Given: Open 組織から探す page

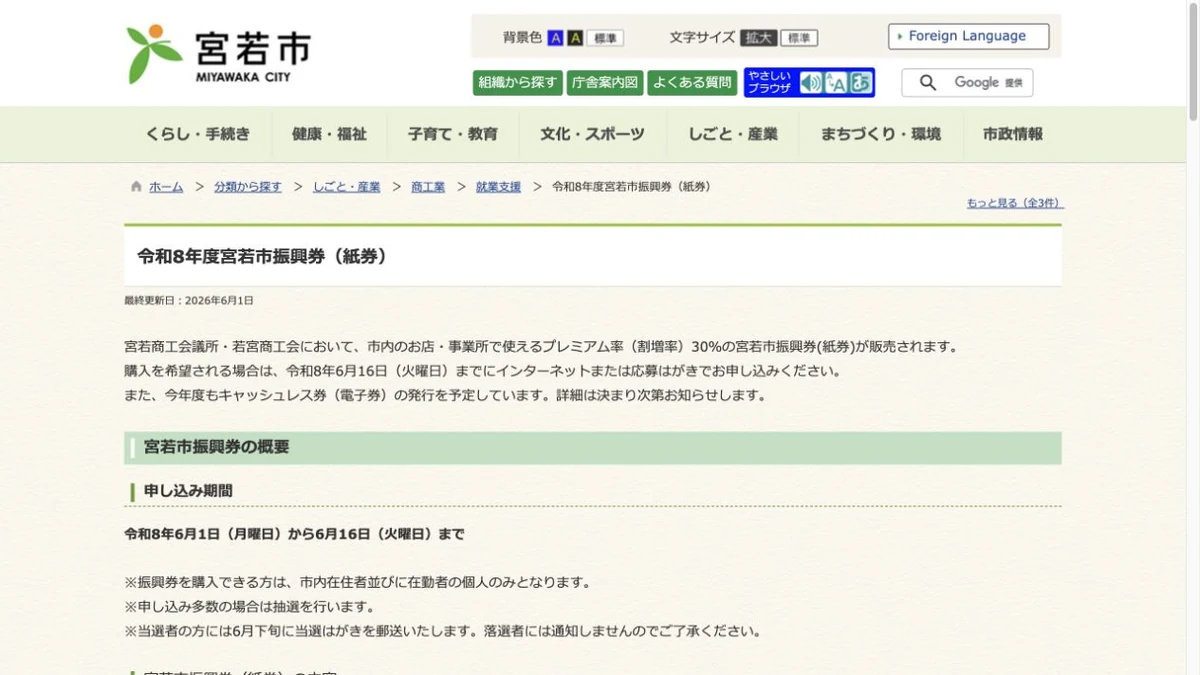Looking at the screenshot, I should pyautogui.click(x=517, y=83).
